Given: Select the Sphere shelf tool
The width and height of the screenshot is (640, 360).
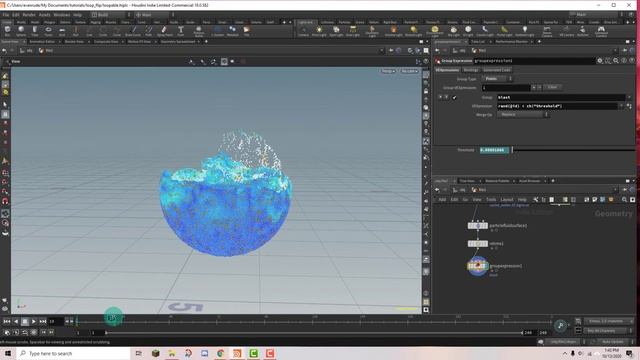Looking at the screenshot, I should point(21,31).
